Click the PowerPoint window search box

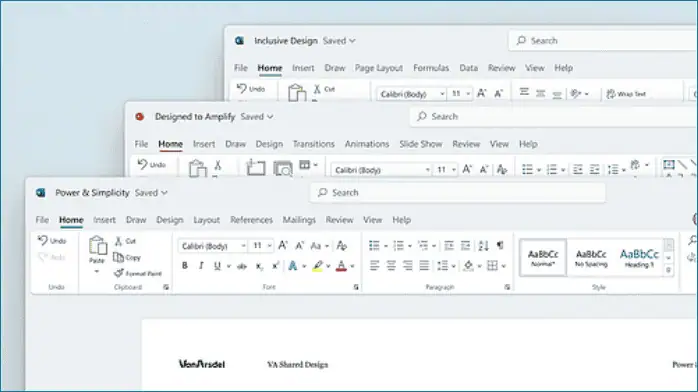[x=553, y=117]
